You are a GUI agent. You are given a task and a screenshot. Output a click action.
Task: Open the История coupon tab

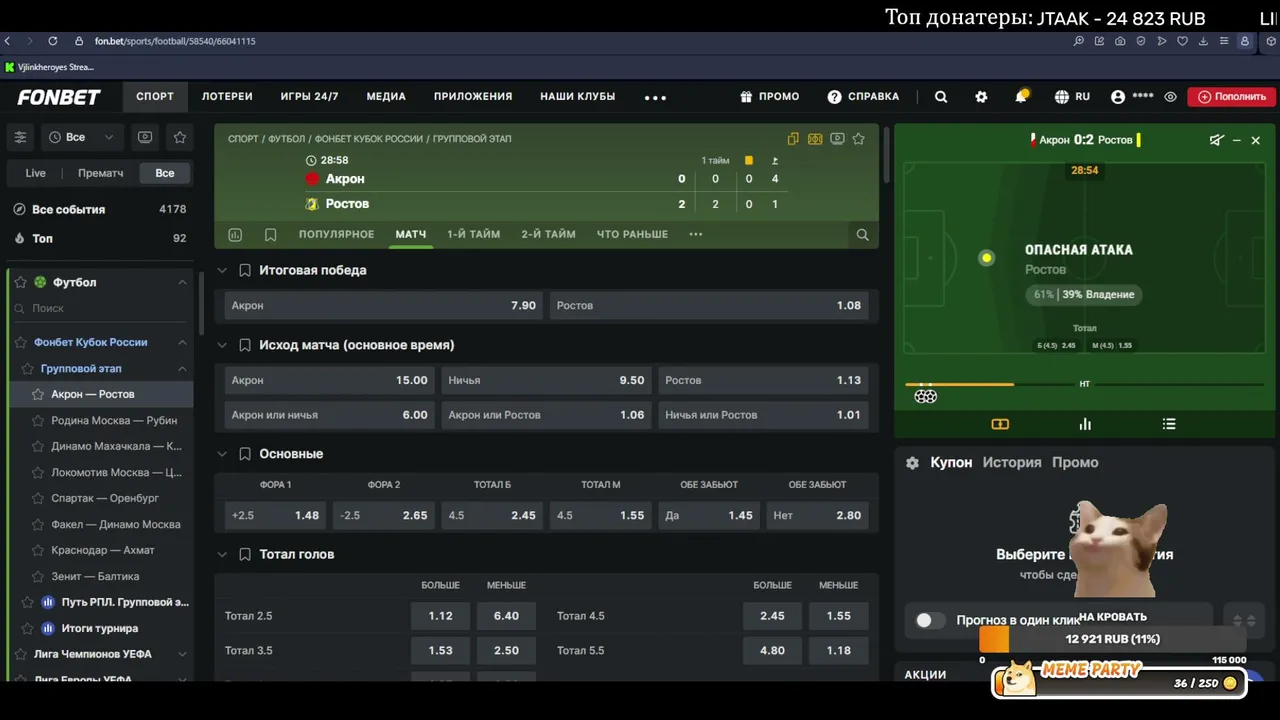[x=1011, y=463]
